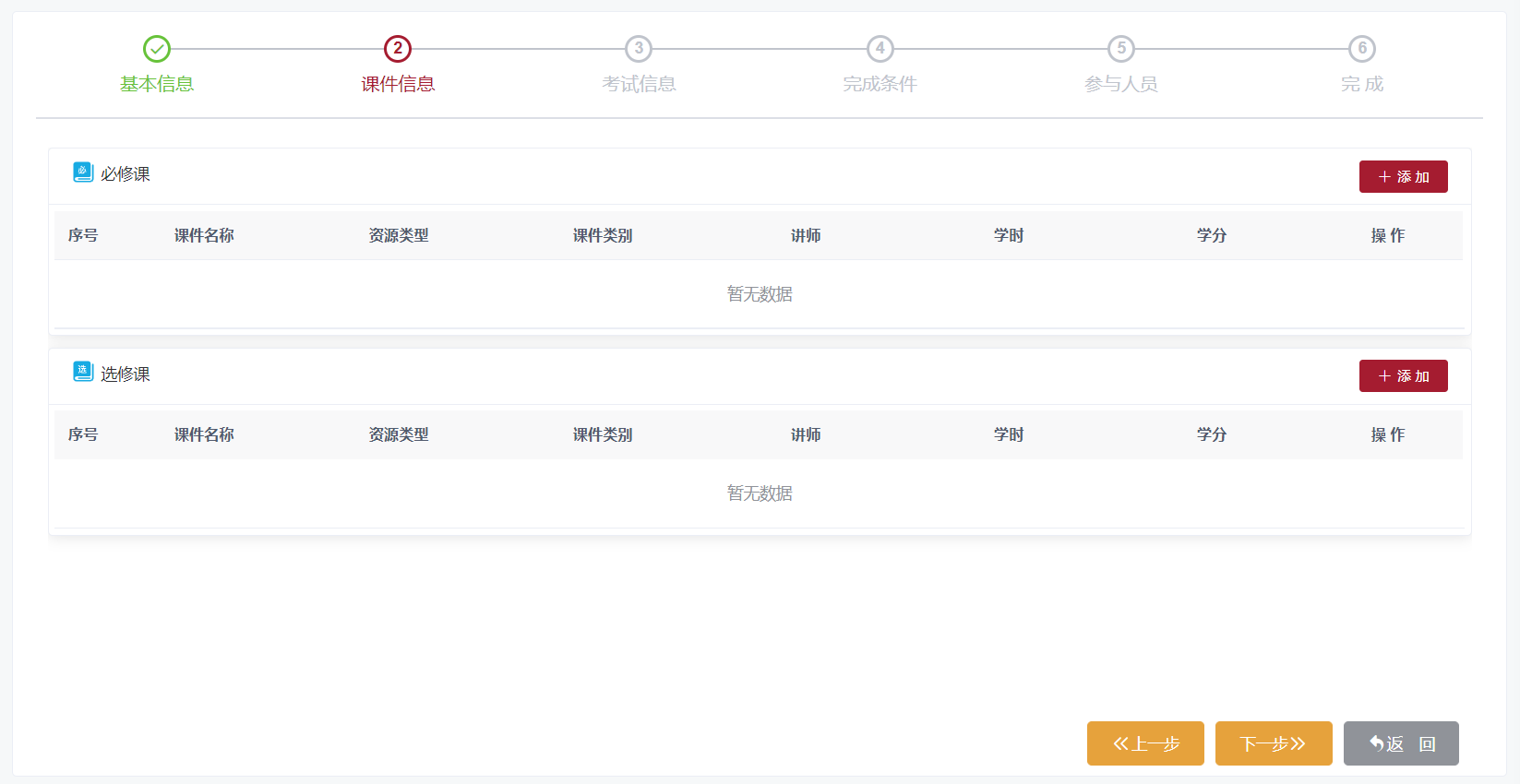Click the blue book icon beside 必修课
The height and width of the screenshot is (784, 1520).
[x=83, y=172]
